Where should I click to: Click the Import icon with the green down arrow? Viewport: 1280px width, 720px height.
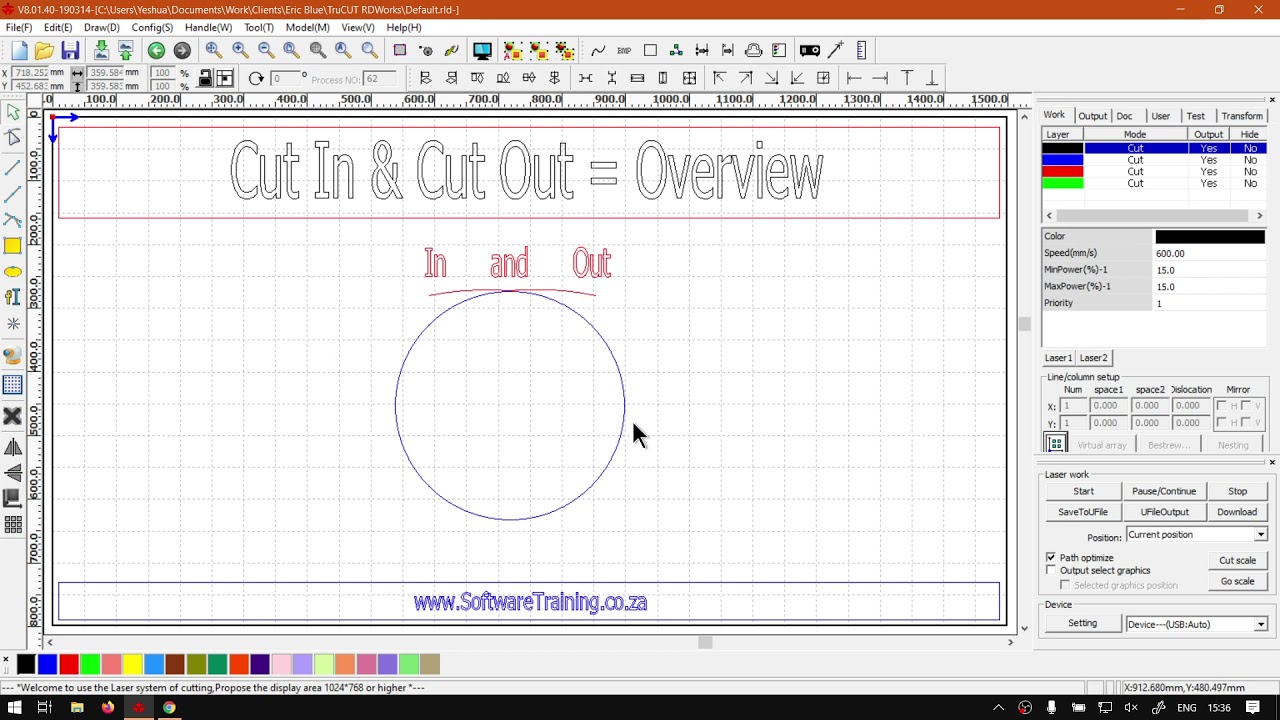tap(101, 51)
